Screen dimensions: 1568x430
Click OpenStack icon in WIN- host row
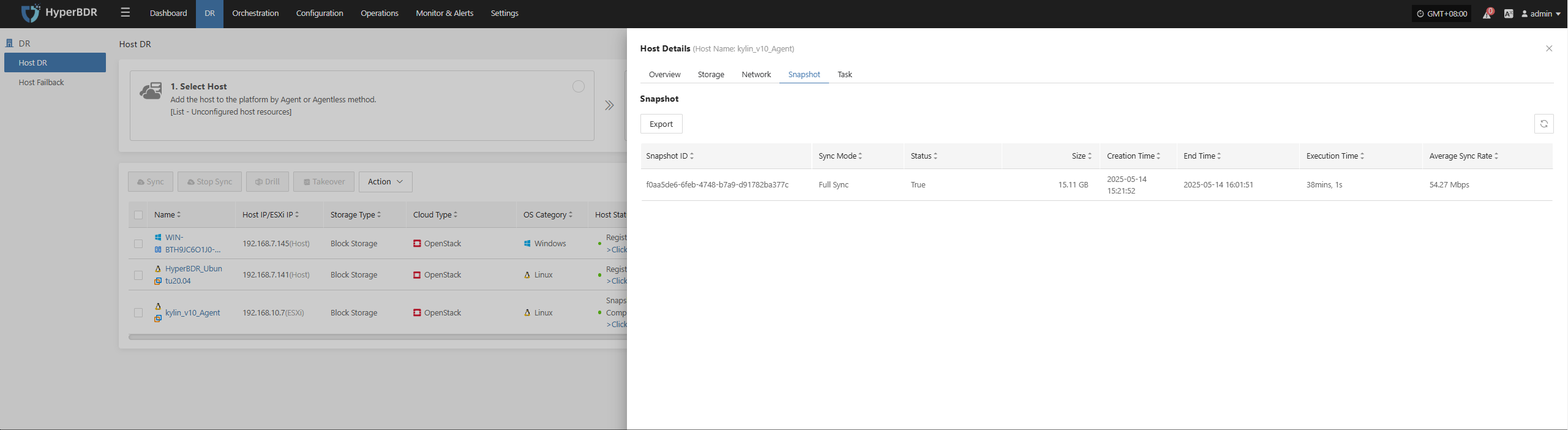click(417, 243)
